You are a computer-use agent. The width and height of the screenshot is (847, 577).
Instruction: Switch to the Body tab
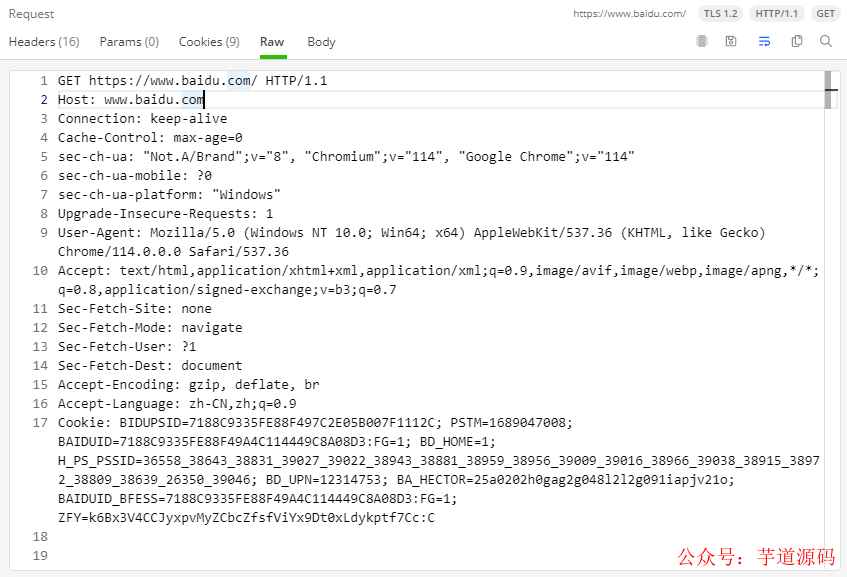tap(321, 42)
